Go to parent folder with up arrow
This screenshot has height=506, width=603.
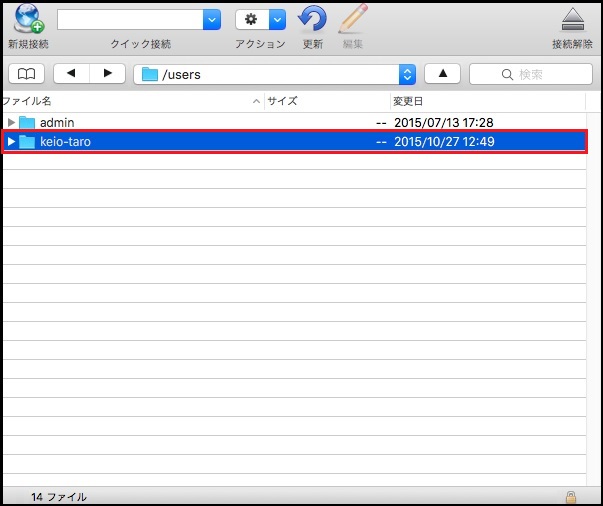(442, 74)
